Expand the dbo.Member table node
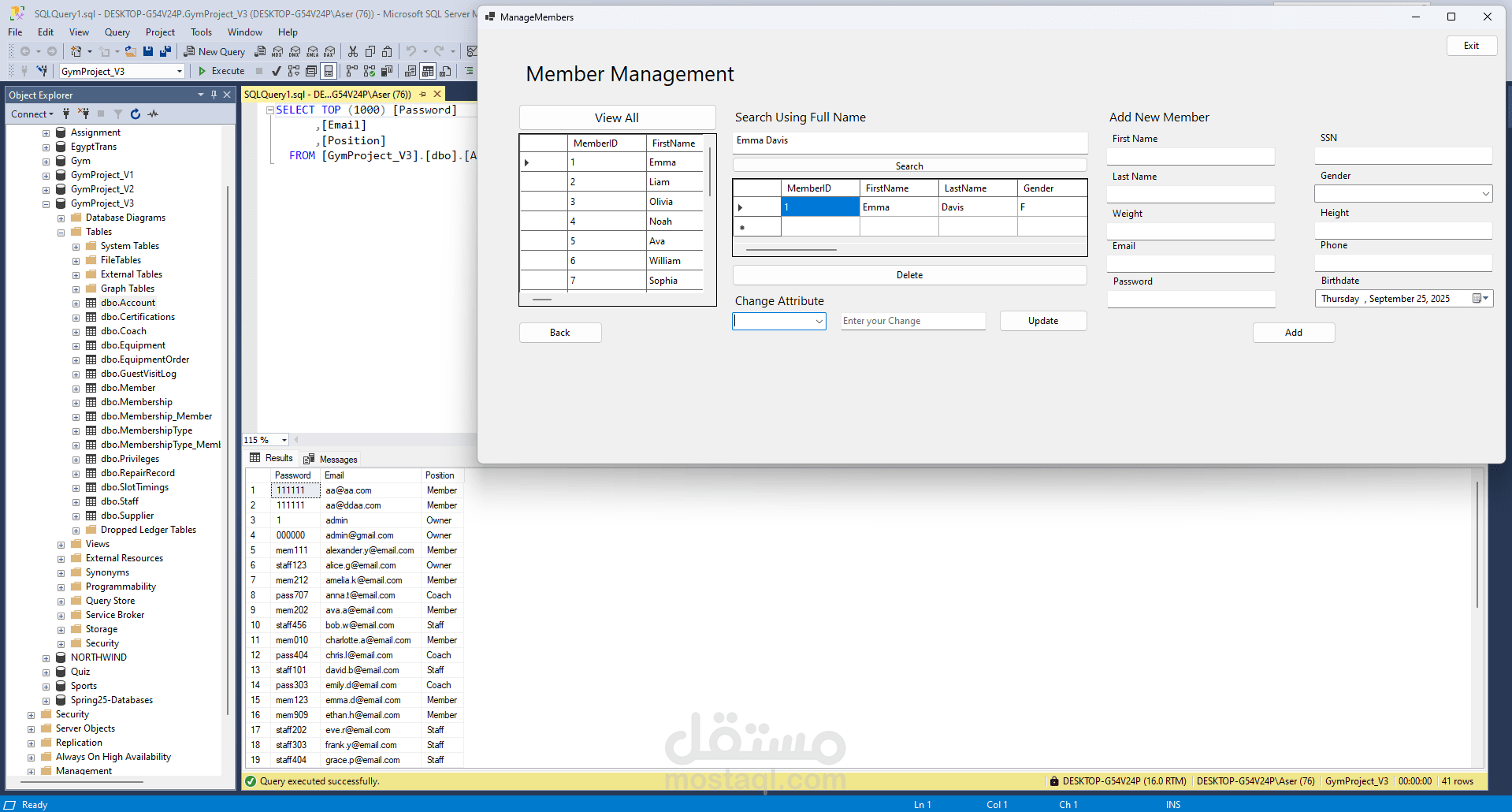This screenshot has height=812, width=1512. (76, 389)
